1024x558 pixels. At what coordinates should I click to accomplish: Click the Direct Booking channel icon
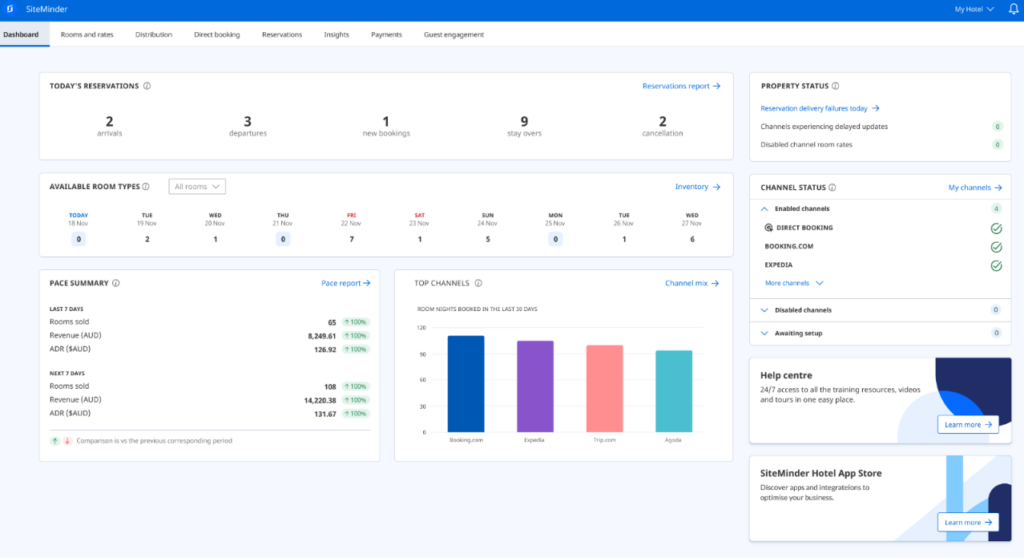[769, 227]
